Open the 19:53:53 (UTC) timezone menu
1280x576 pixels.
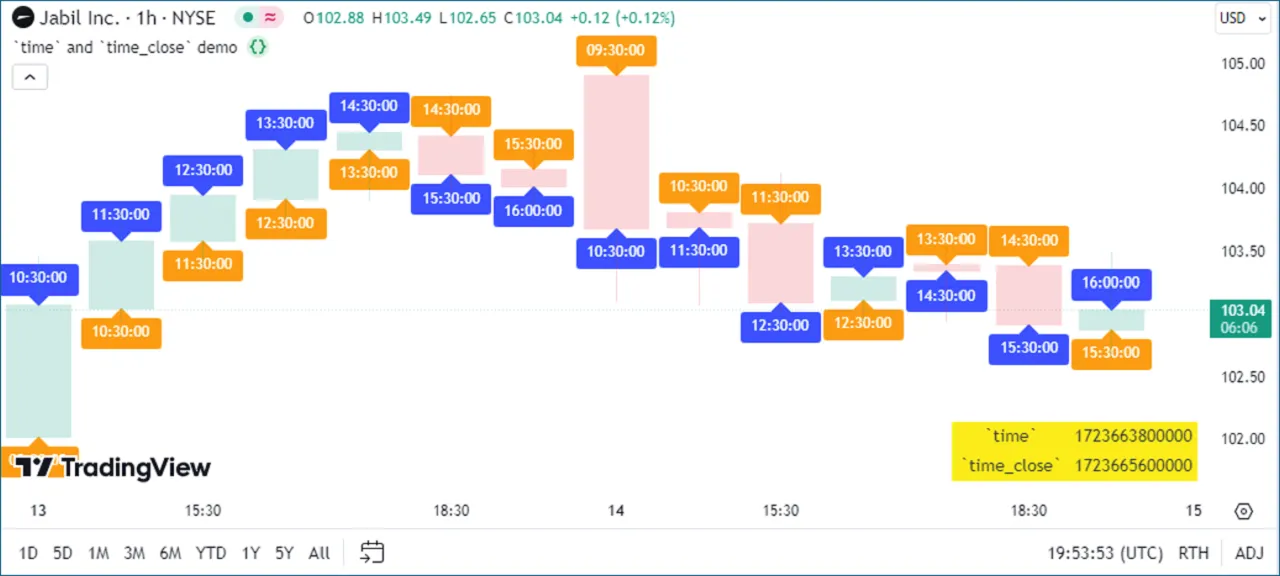point(1105,553)
